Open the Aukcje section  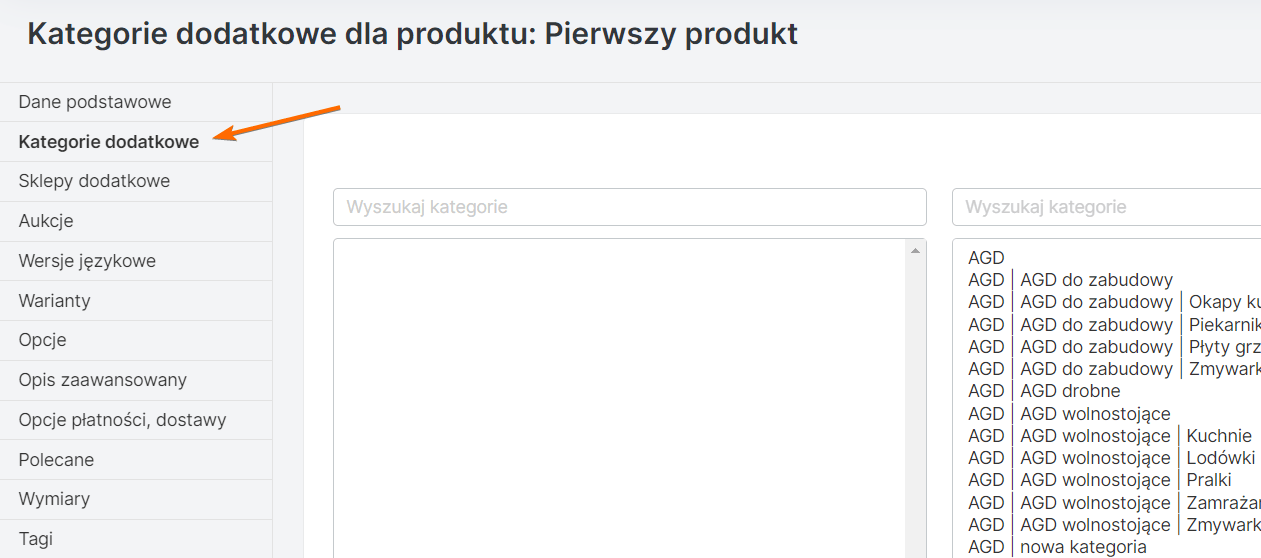point(46,221)
